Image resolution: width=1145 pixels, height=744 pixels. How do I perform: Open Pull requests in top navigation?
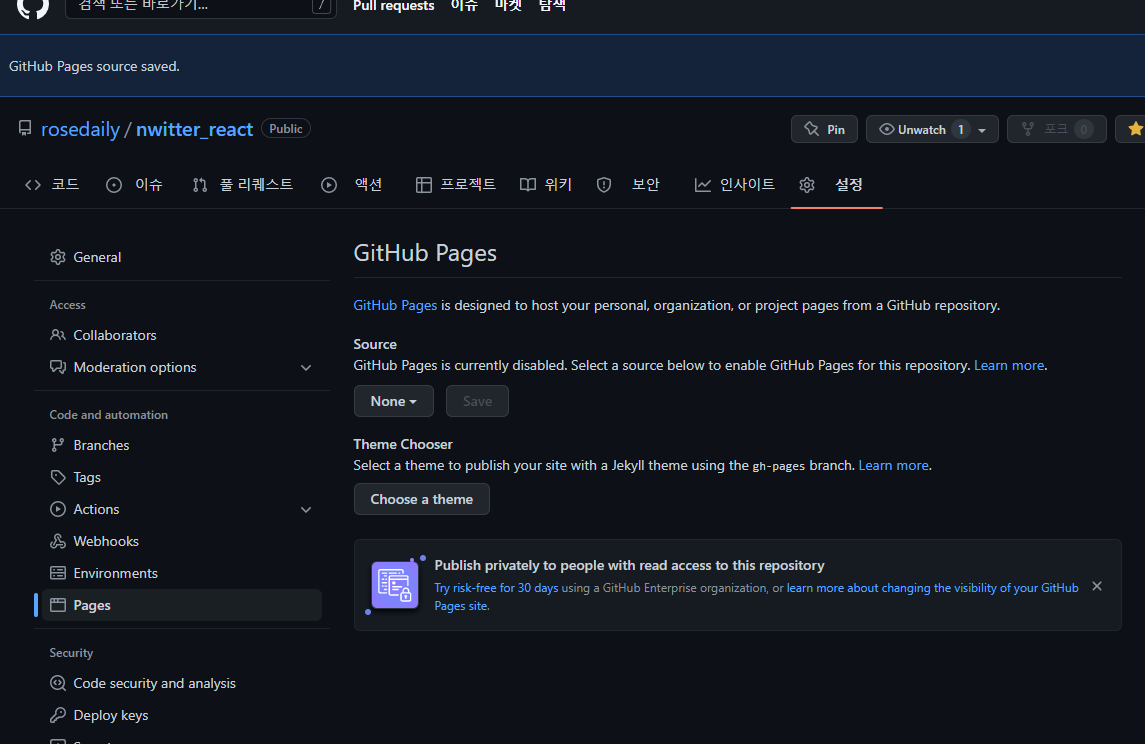pyautogui.click(x=394, y=6)
